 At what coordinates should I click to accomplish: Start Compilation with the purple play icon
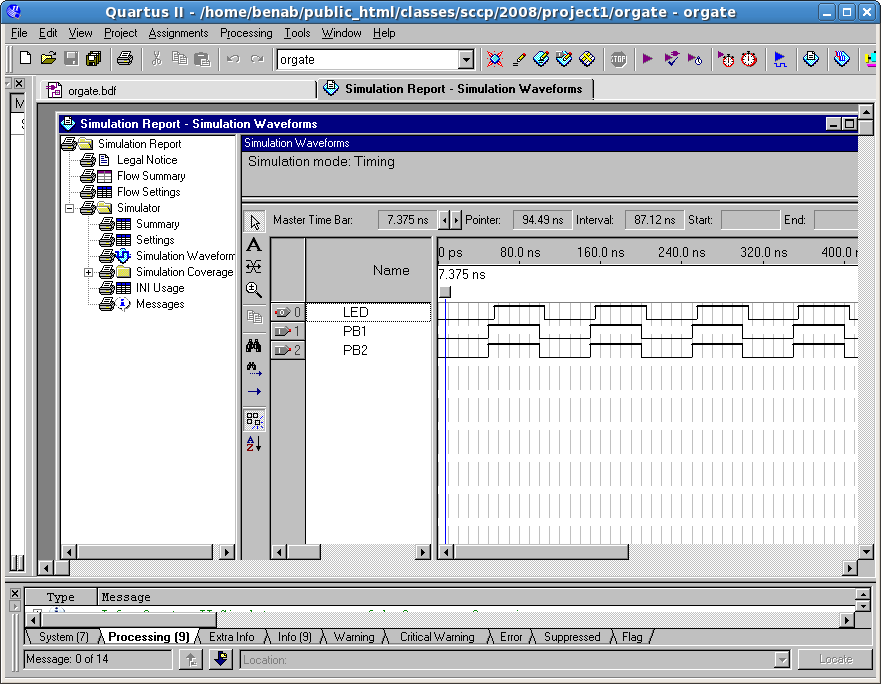(x=647, y=59)
